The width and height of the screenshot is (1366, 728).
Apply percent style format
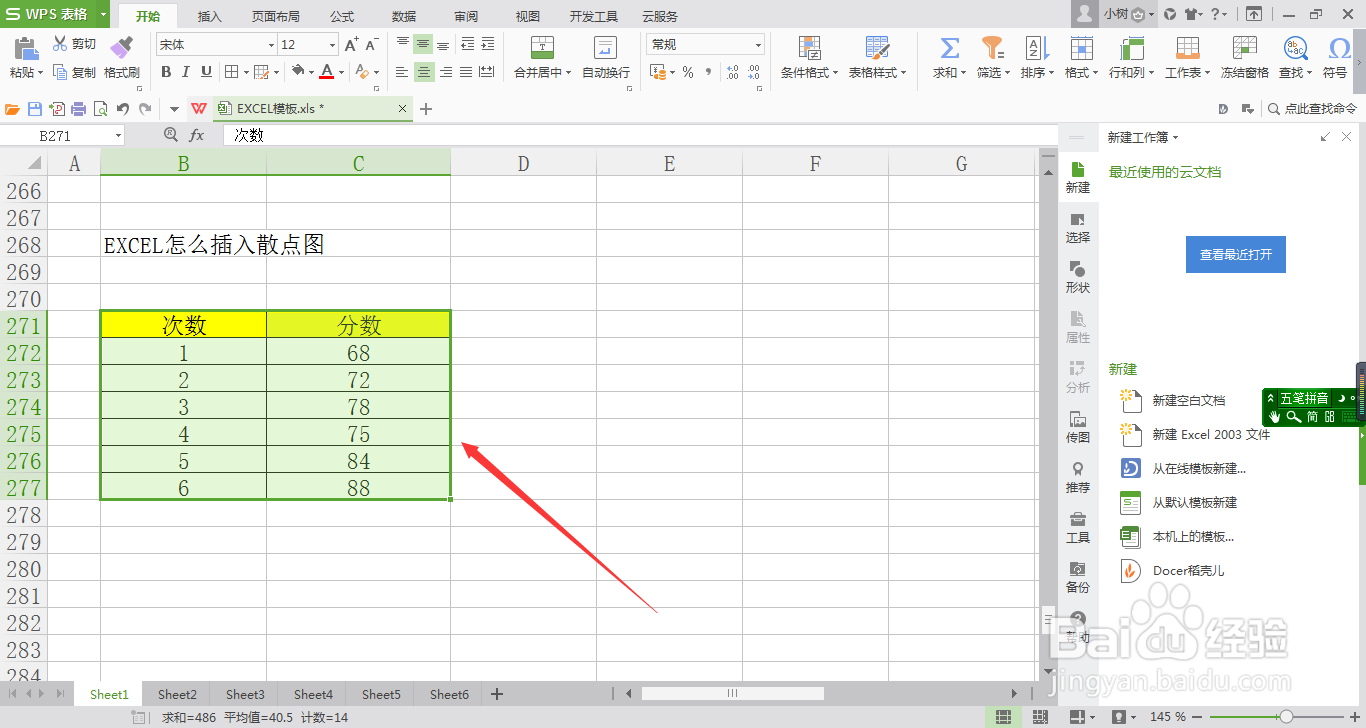click(x=688, y=72)
